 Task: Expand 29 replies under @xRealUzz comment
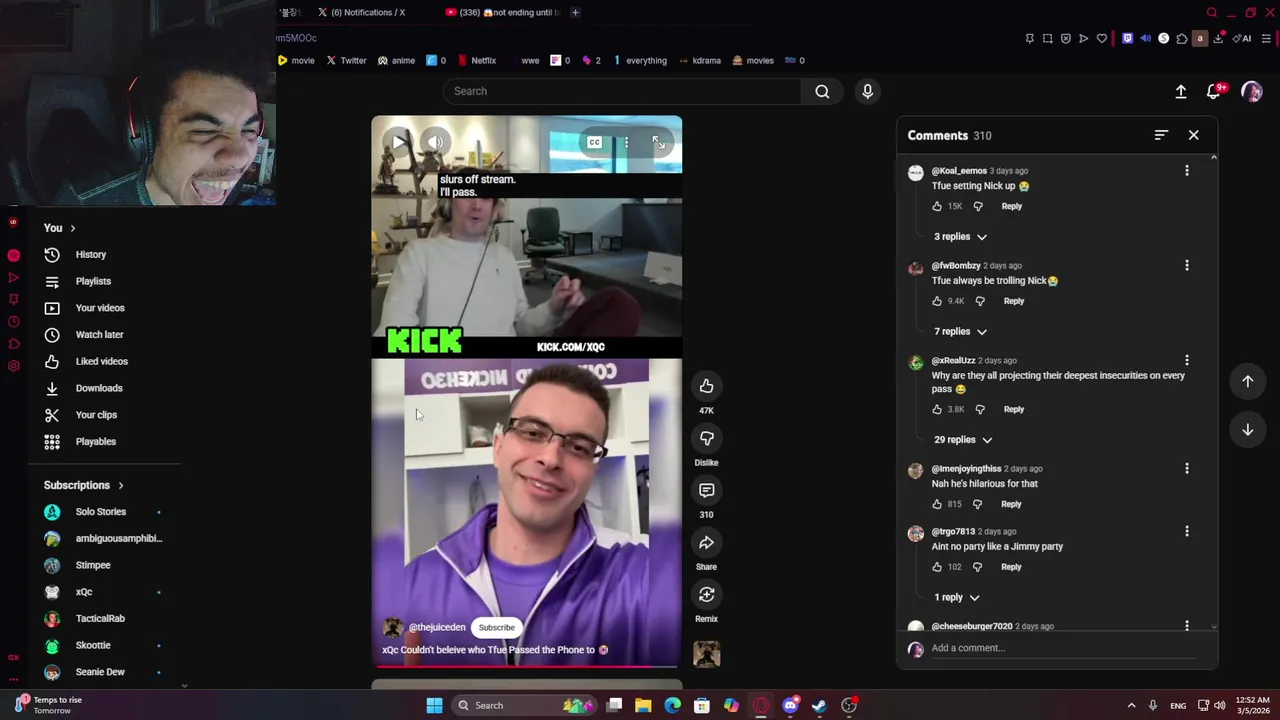pyautogui.click(x=963, y=440)
